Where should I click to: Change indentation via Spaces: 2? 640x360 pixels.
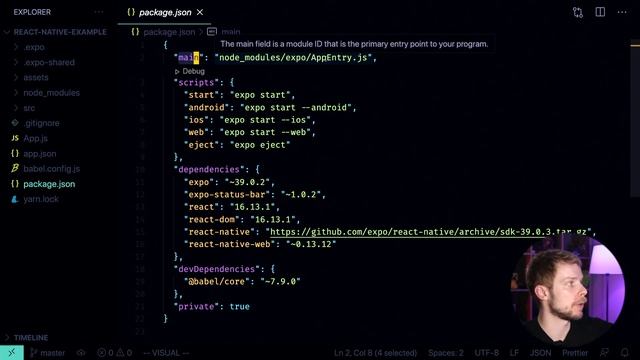point(446,353)
